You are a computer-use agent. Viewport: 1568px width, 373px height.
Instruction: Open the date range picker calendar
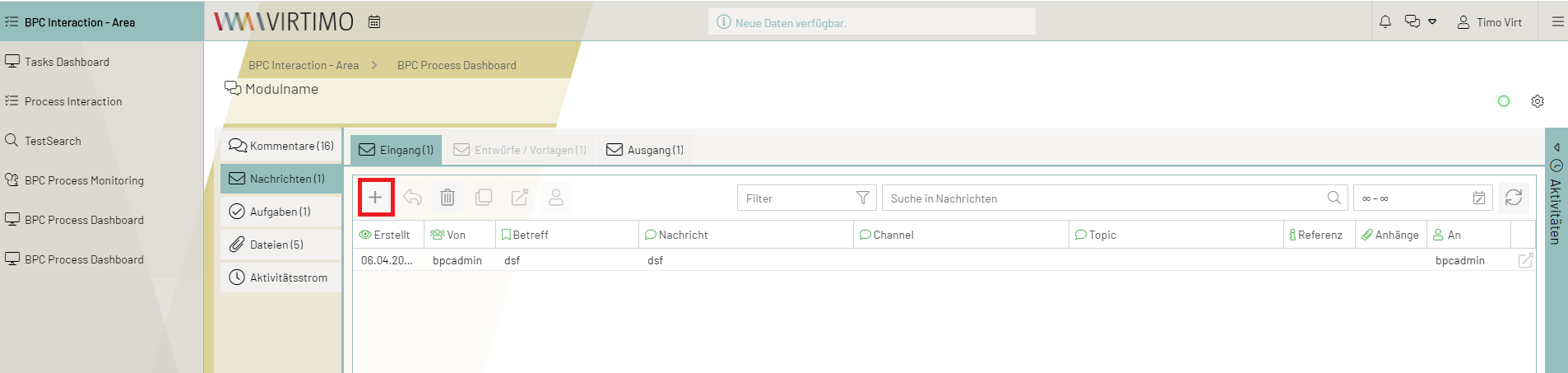[x=1478, y=198]
